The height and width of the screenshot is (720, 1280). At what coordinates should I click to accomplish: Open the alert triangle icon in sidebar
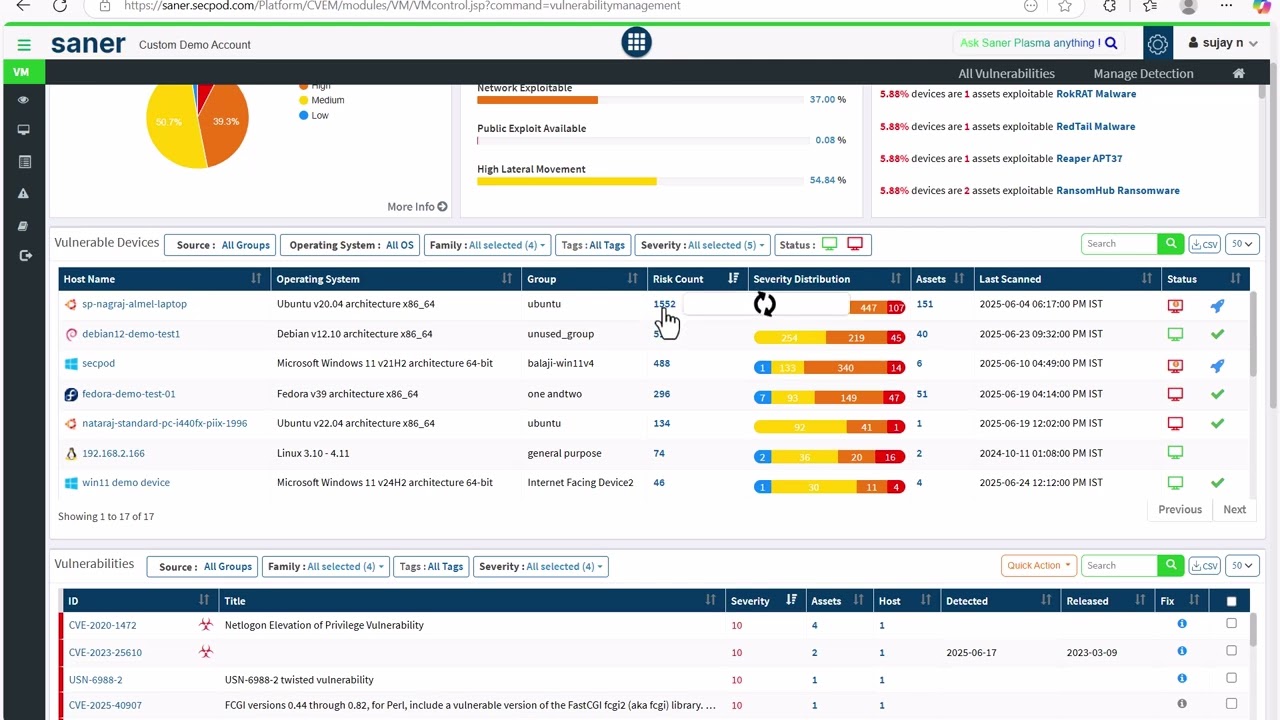click(x=24, y=193)
